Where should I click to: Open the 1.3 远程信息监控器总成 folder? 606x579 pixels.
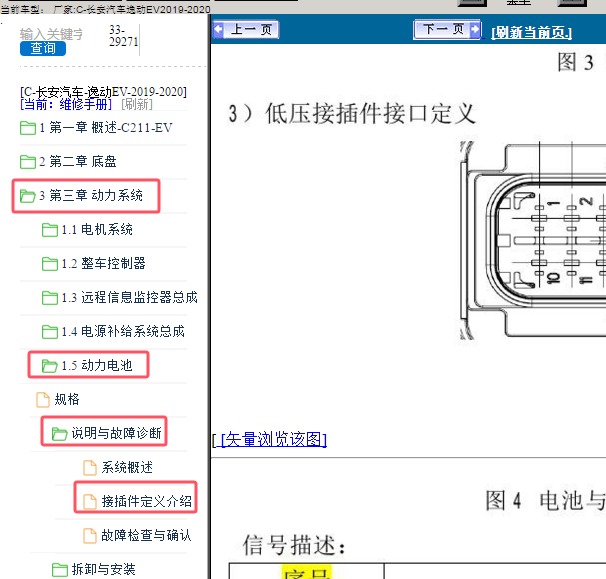click(119, 298)
